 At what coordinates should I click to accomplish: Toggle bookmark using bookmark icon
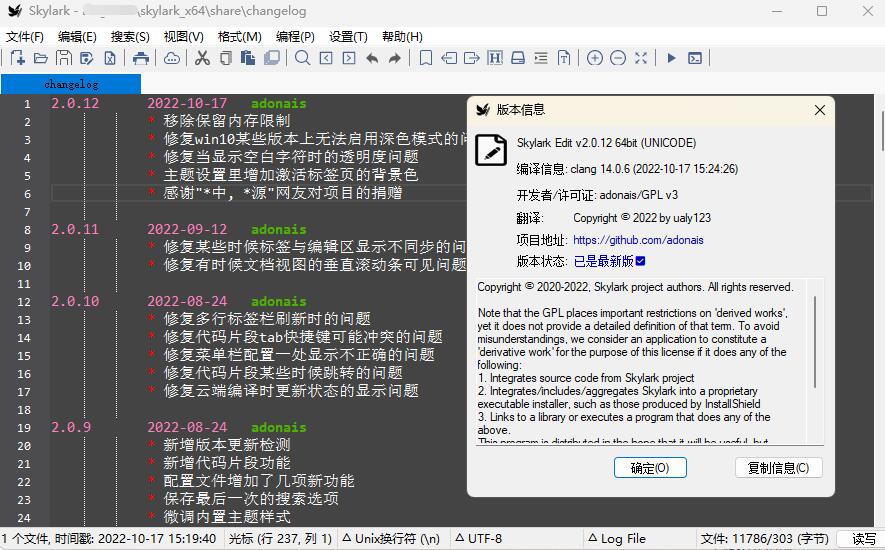pos(426,58)
